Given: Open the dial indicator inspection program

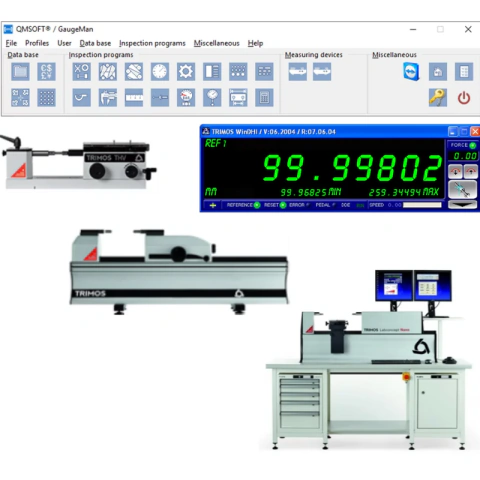Looking at the screenshot, I should [x=212, y=98].
